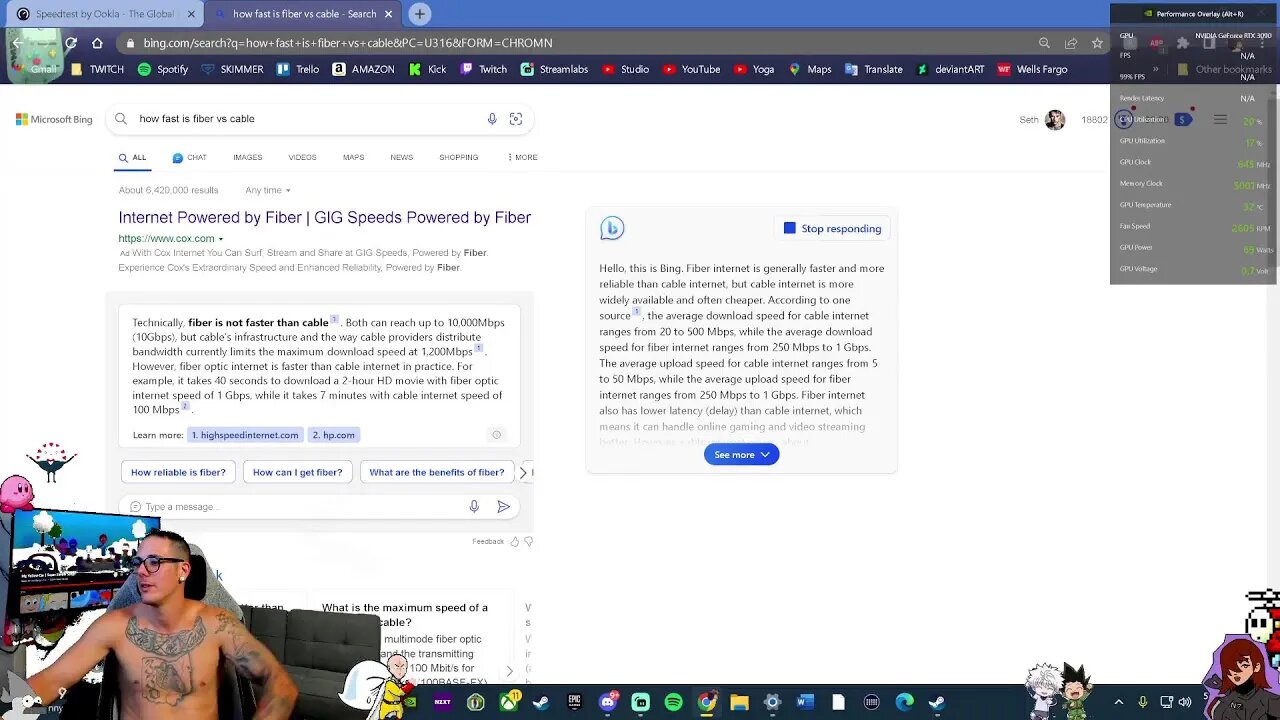Expand the See more button in Bing answer
Image resolution: width=1280 pixels, height=720 pixels.
pyautogui.click(x=741, y=455)
